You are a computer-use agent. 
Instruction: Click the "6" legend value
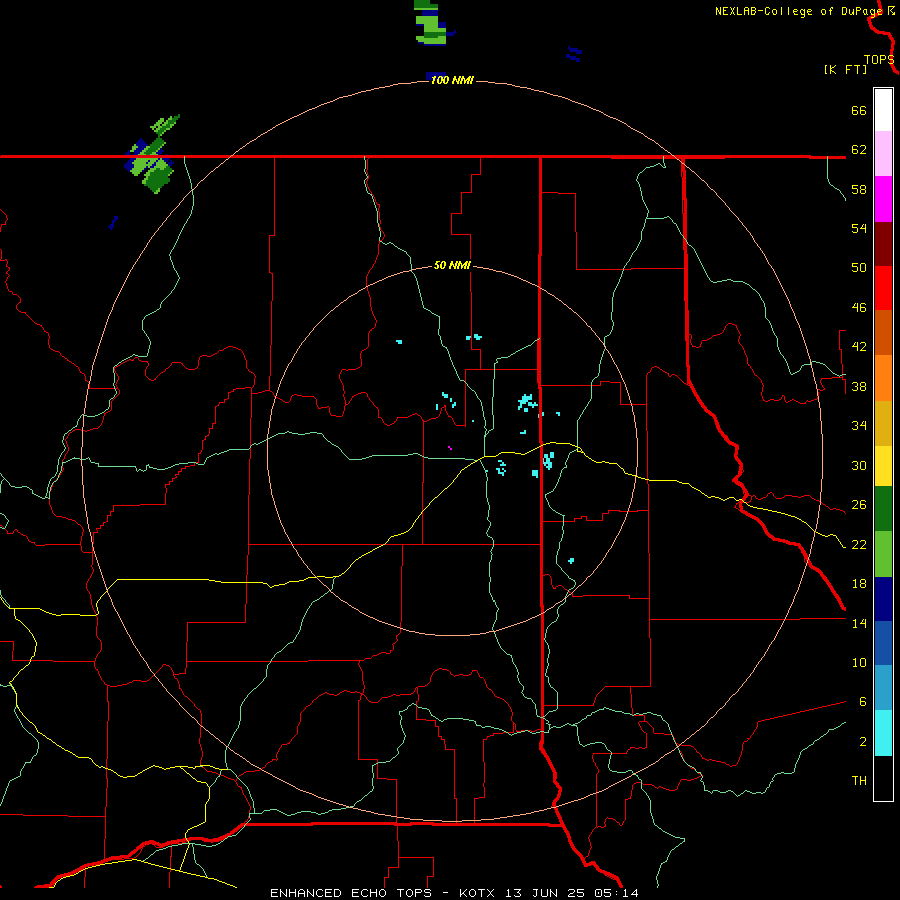pos(862,702)
